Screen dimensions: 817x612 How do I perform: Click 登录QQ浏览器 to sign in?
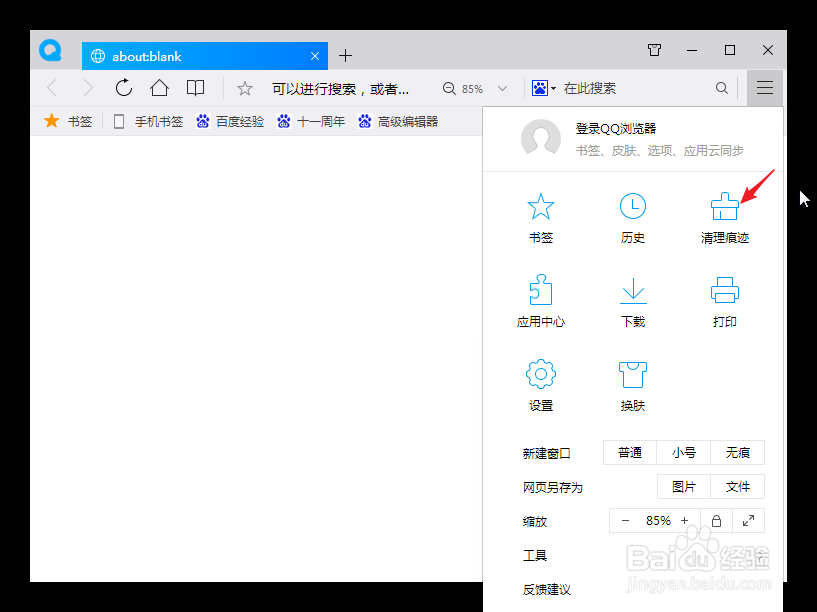coord(619,128)
